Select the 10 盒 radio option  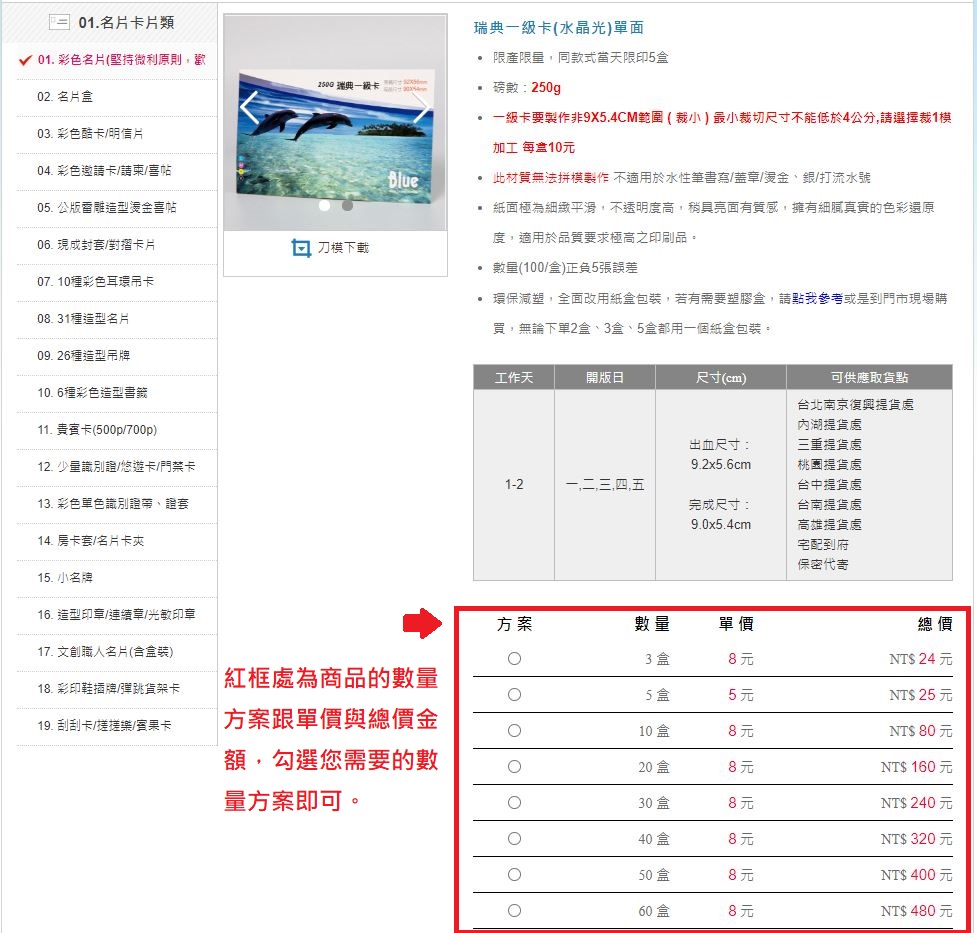click(514, 730)
